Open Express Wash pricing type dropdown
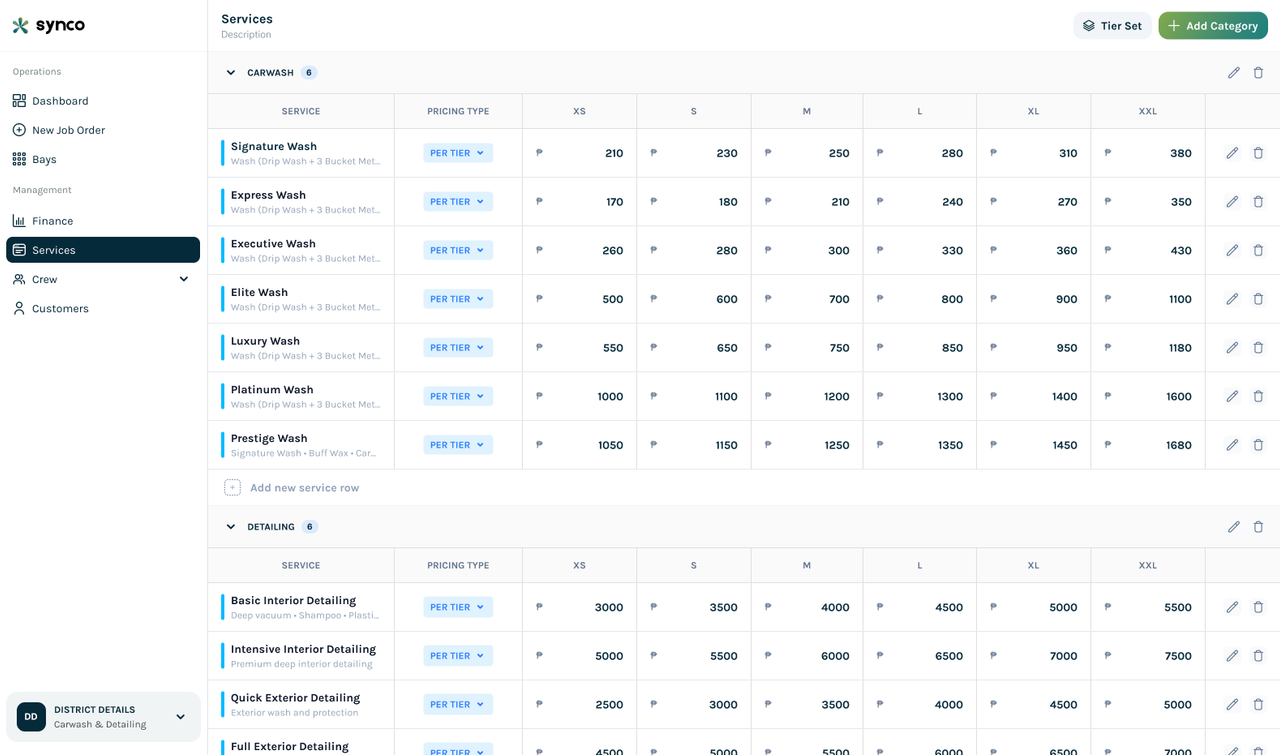 458,202
